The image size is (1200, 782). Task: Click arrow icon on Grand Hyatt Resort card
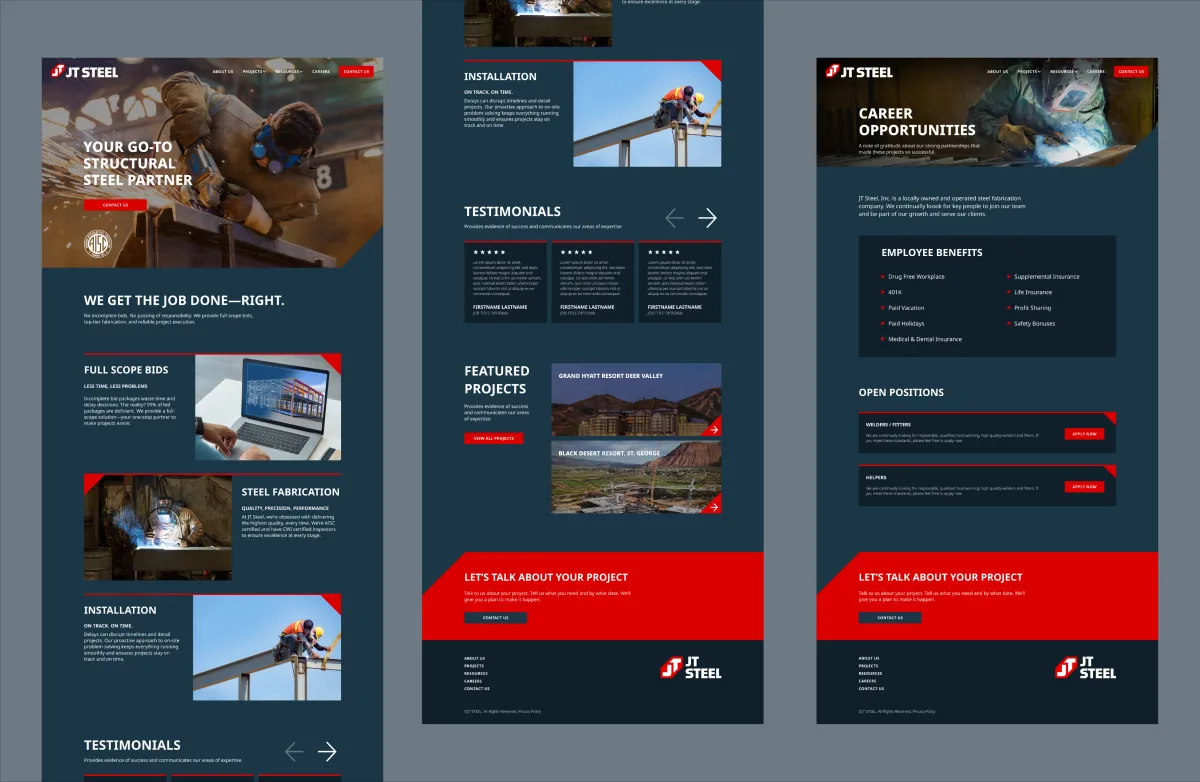coord(713,430)
